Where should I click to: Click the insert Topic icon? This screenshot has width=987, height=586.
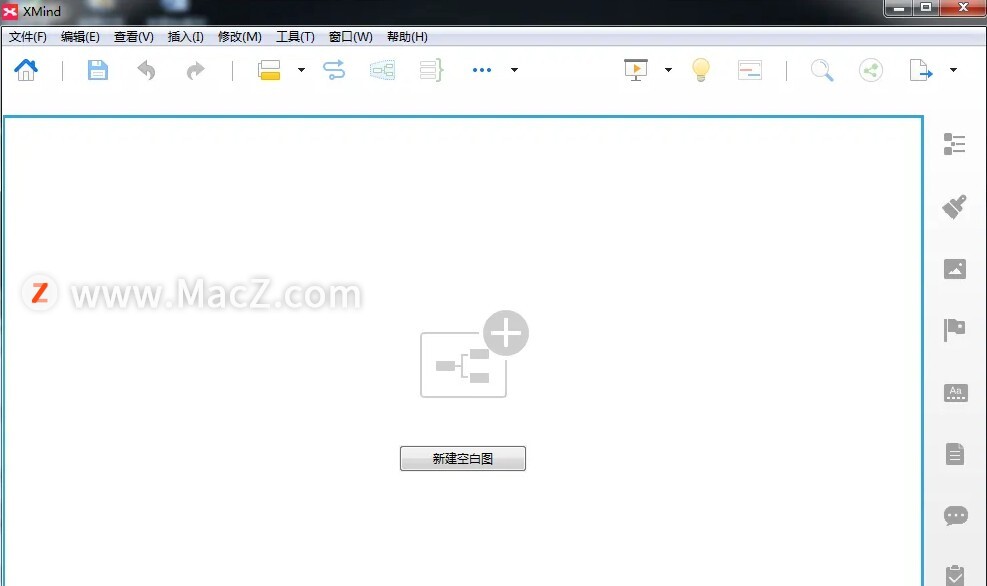pos(269,70)
